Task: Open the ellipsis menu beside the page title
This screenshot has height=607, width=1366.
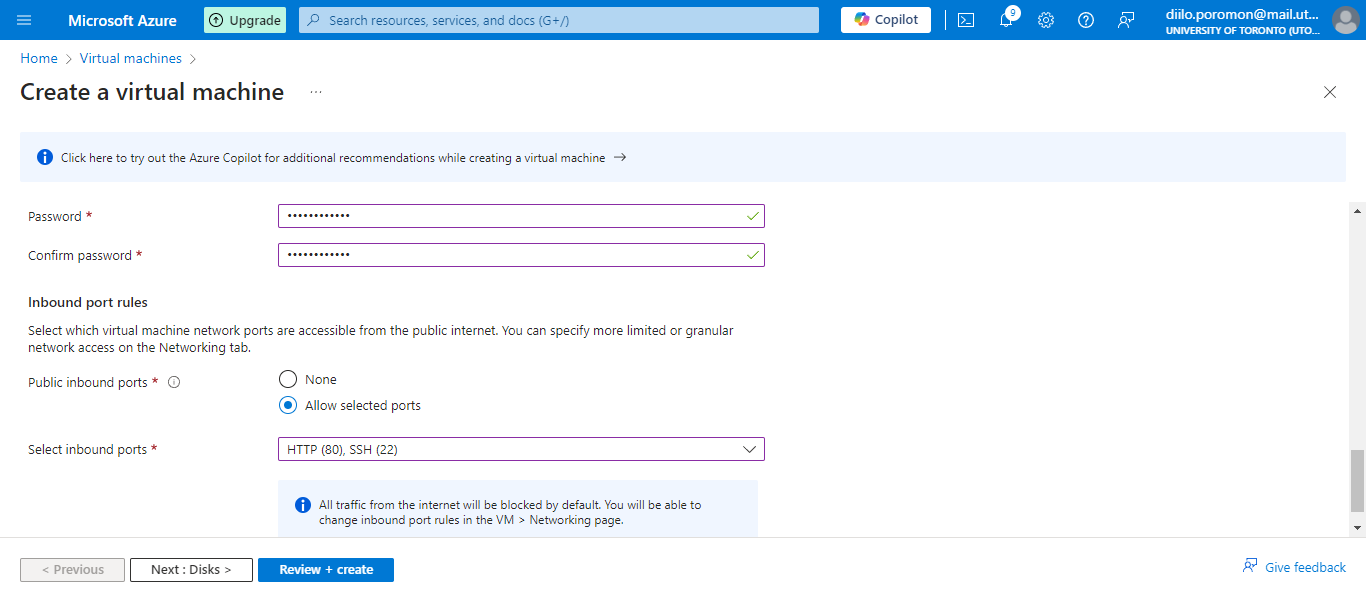Action: [x=316, y=92]
